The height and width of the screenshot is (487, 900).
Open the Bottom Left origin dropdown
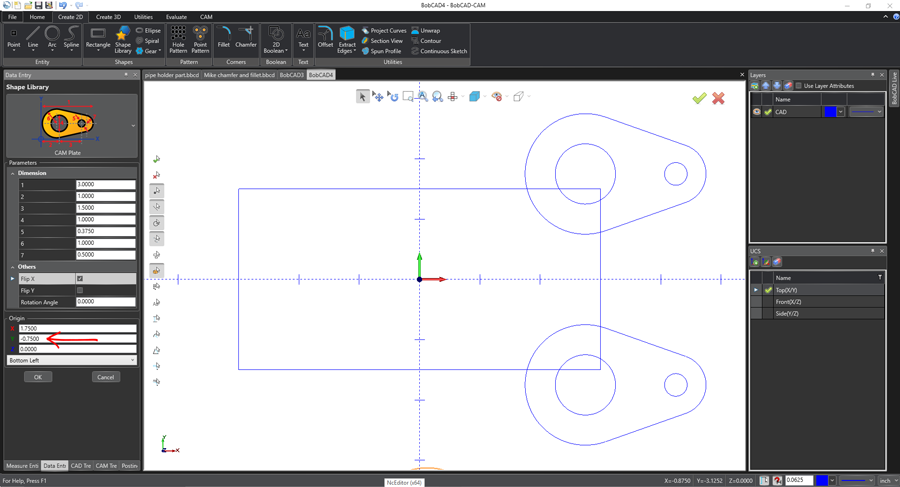tap(72, 360)
